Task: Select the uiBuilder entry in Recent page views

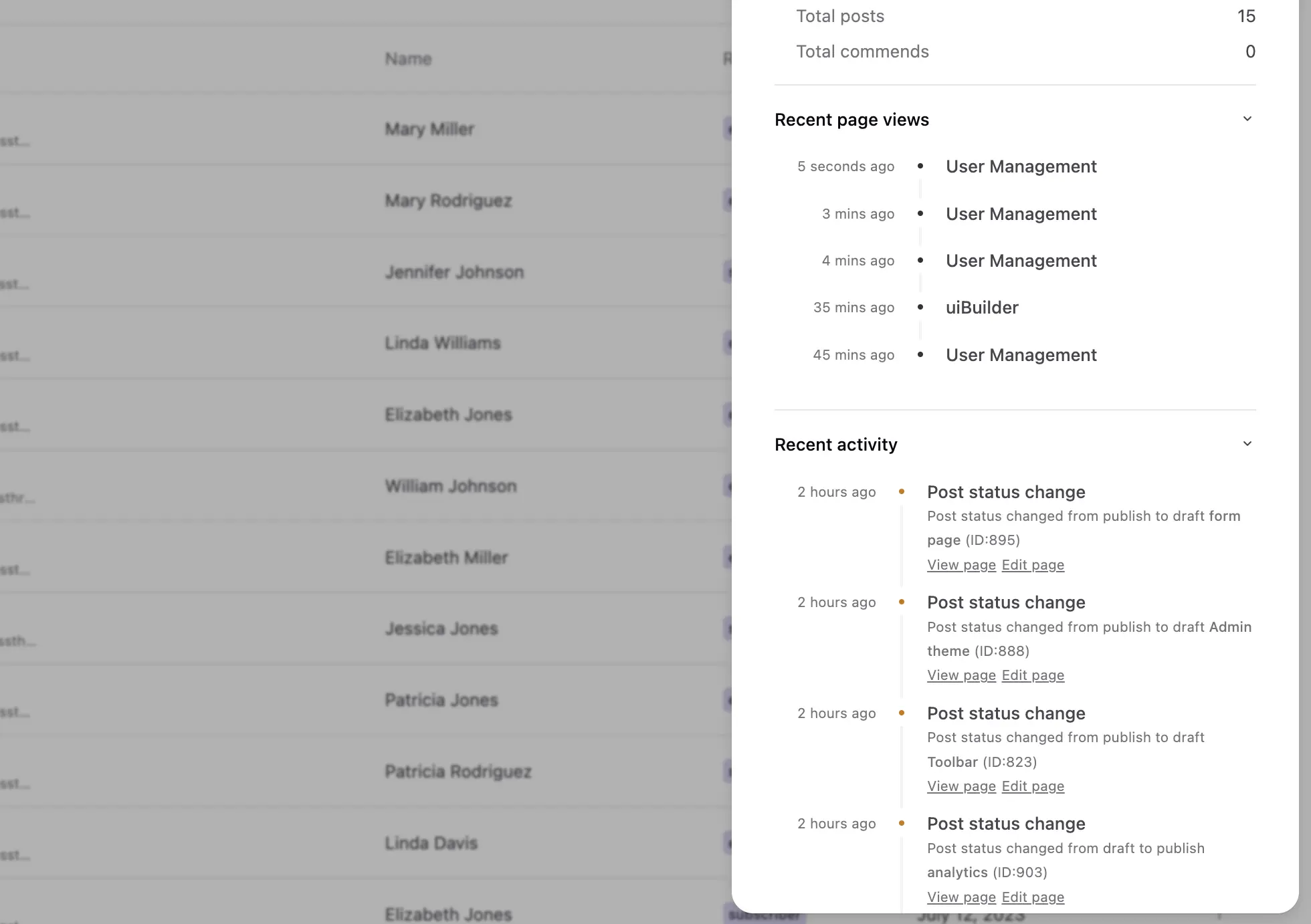Action: pyautogui.click(x=981, y=308)
